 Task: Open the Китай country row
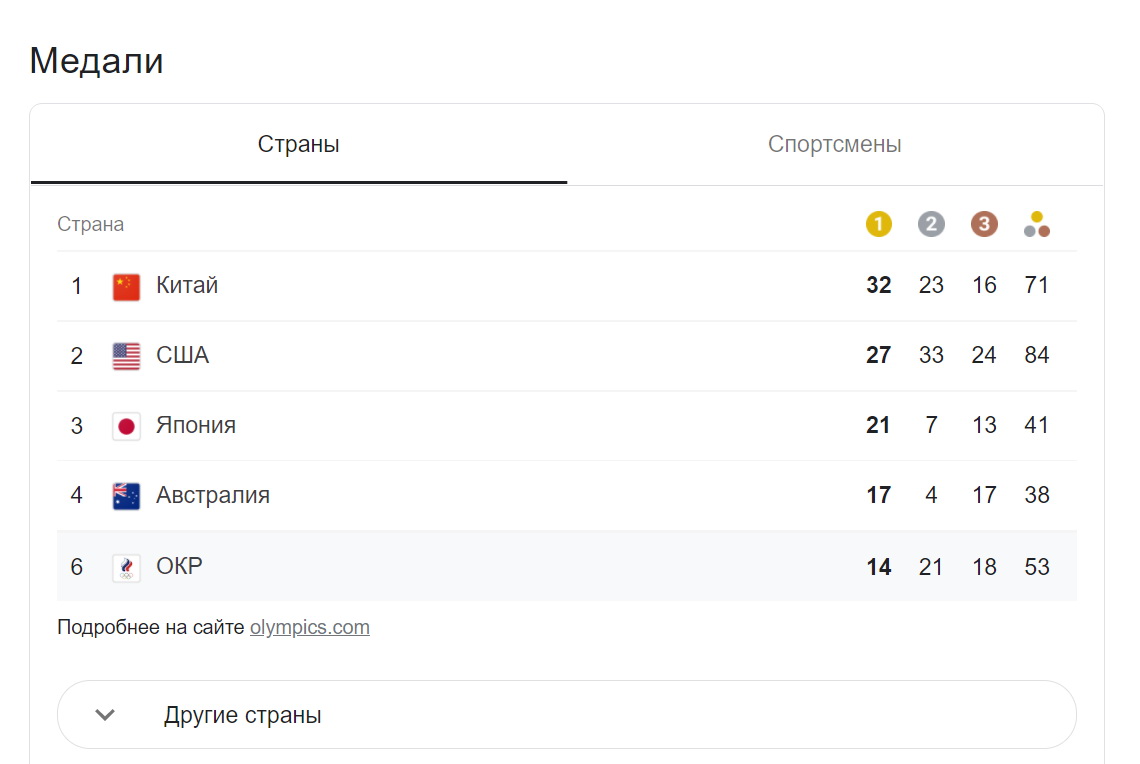(566, 286)
